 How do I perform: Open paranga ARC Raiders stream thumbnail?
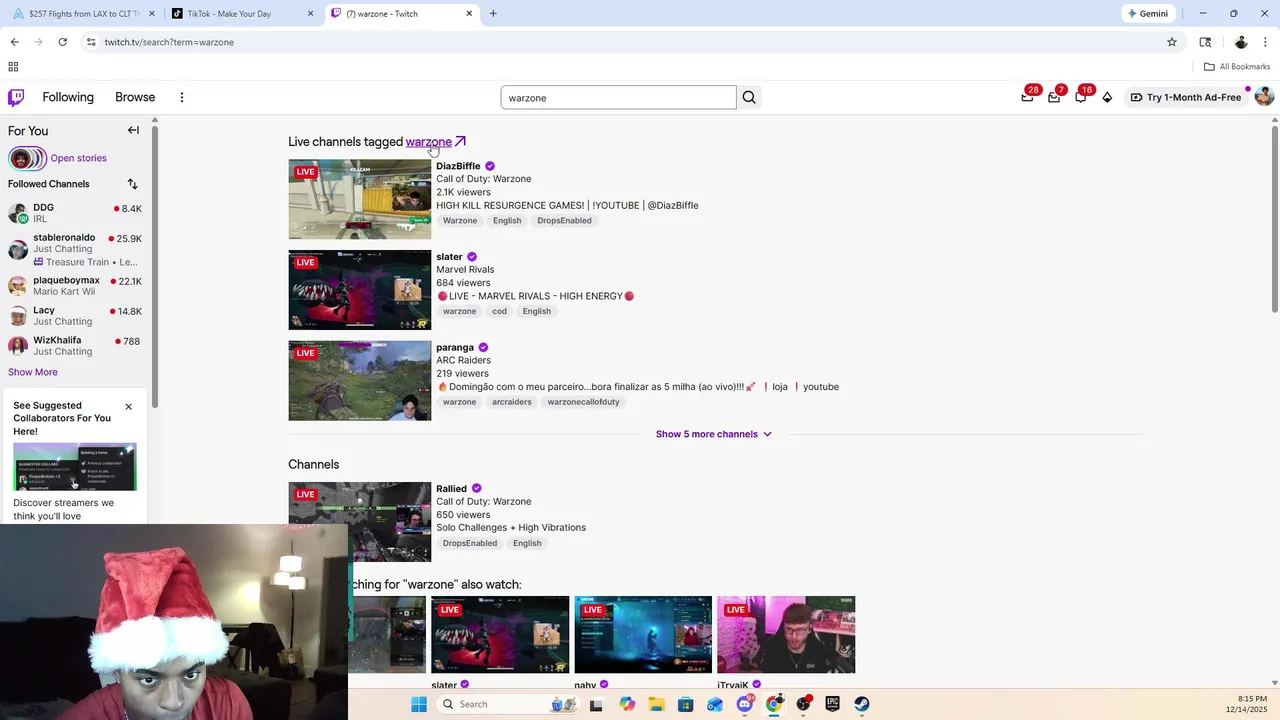click(360, 381)
